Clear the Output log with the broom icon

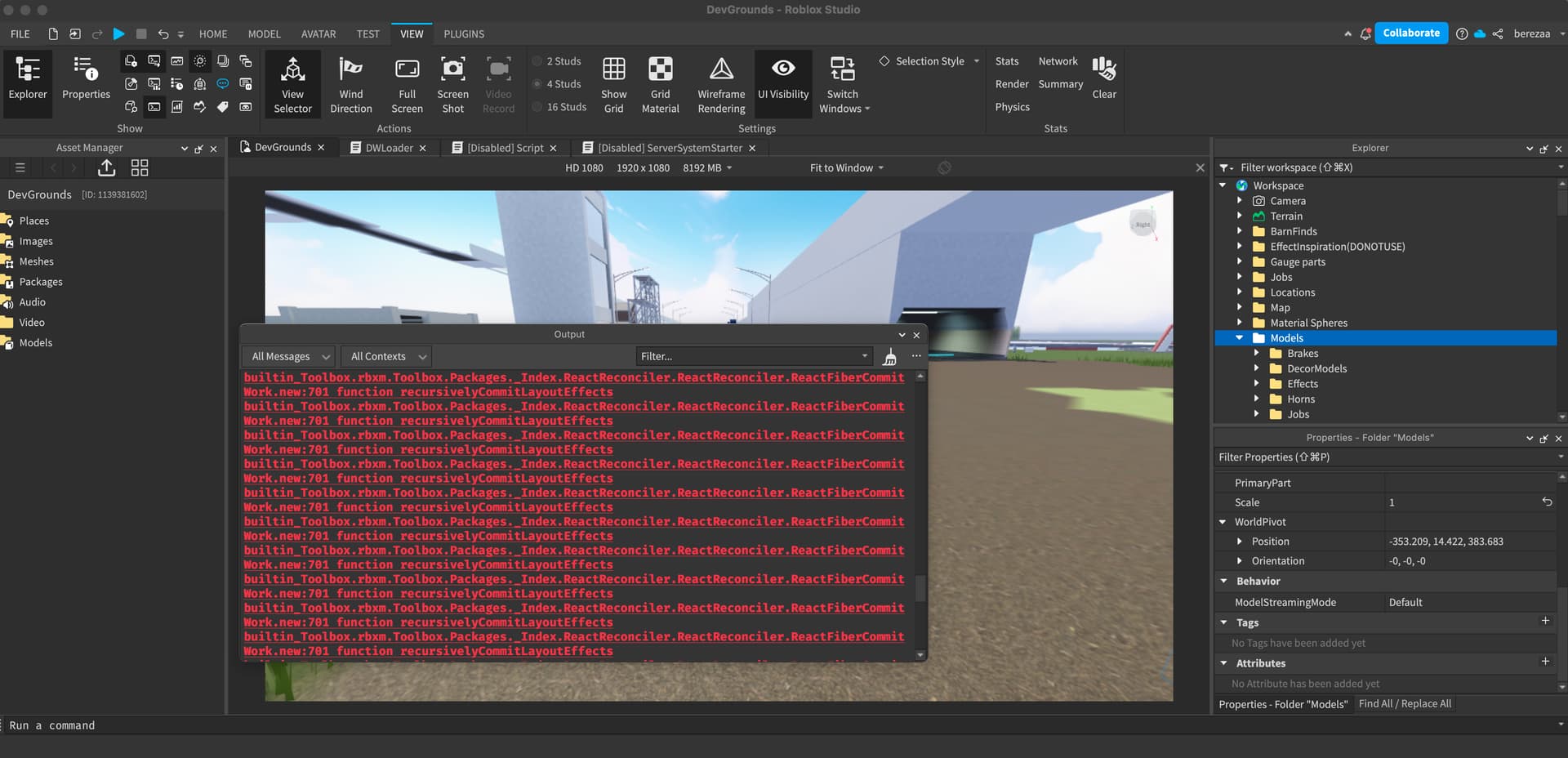890,358
